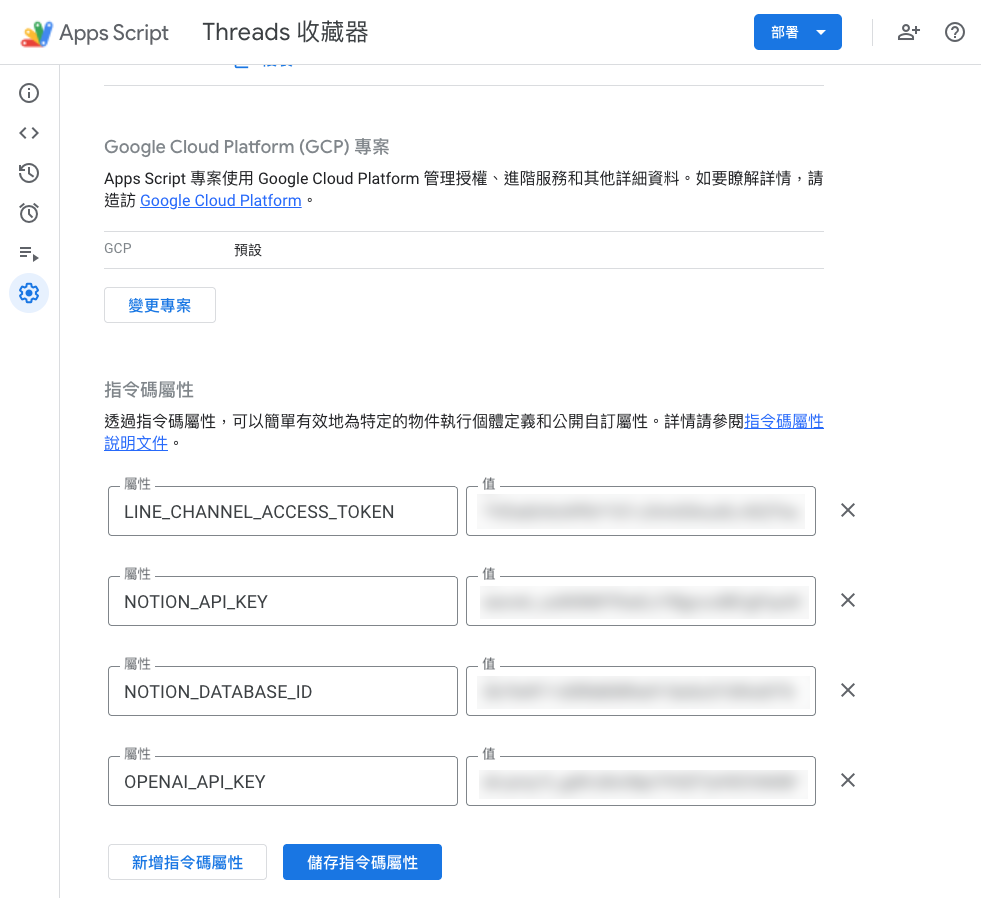Open Project Settings gear icon
The height and width of the screenshot is (898, 981).
point(29,293)
